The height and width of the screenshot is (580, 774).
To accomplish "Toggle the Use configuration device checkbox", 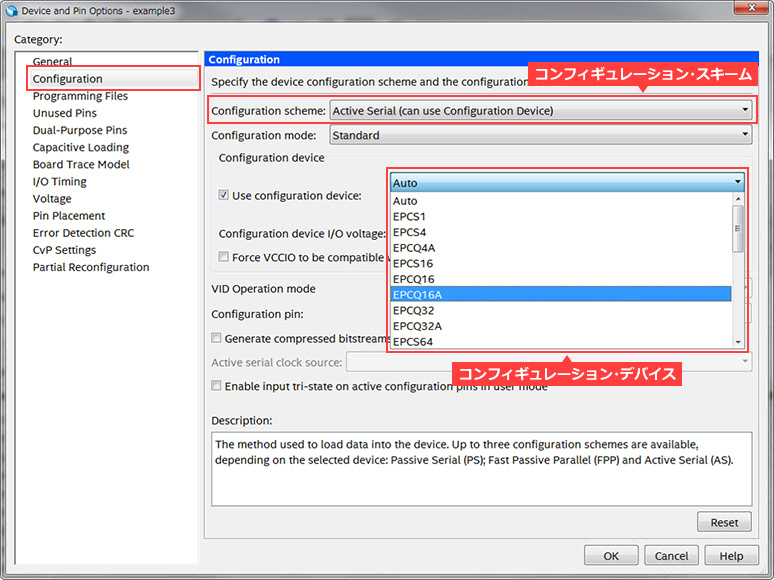I will pyautogui.click(x=224, y=195).
